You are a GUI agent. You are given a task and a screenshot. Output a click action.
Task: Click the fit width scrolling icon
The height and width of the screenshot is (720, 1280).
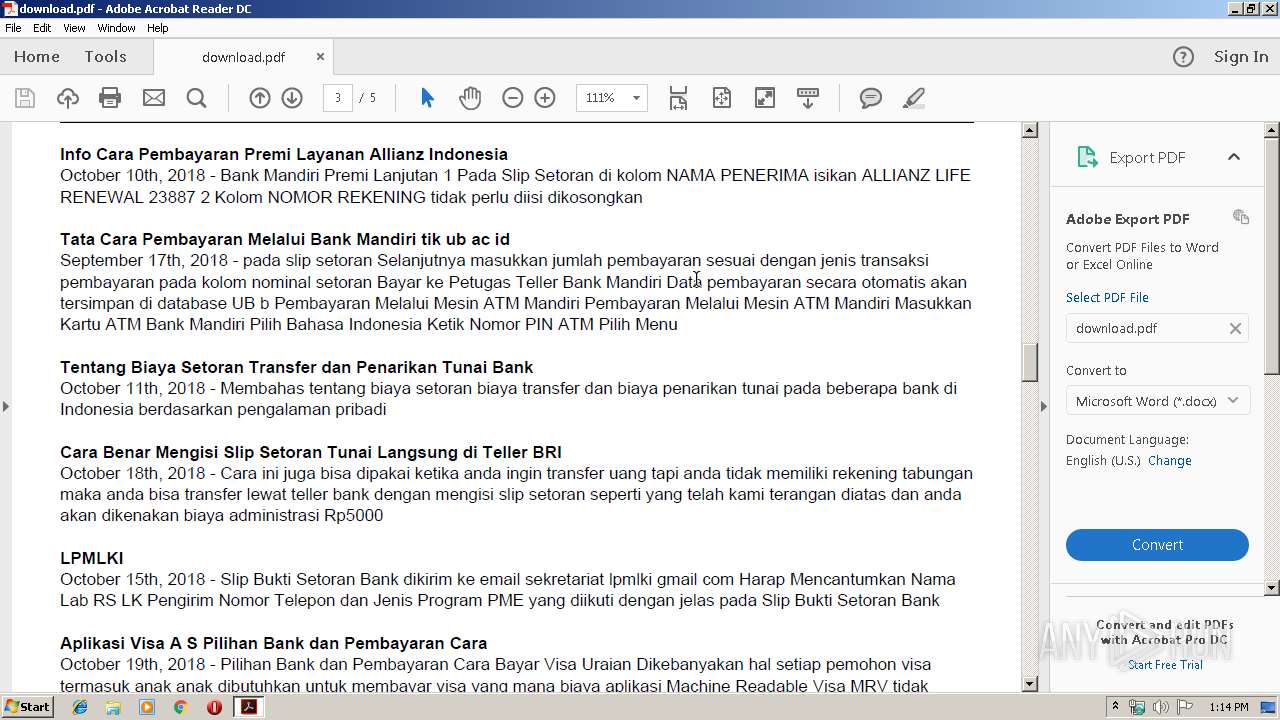pyautogui.click(x=678, y=98)
